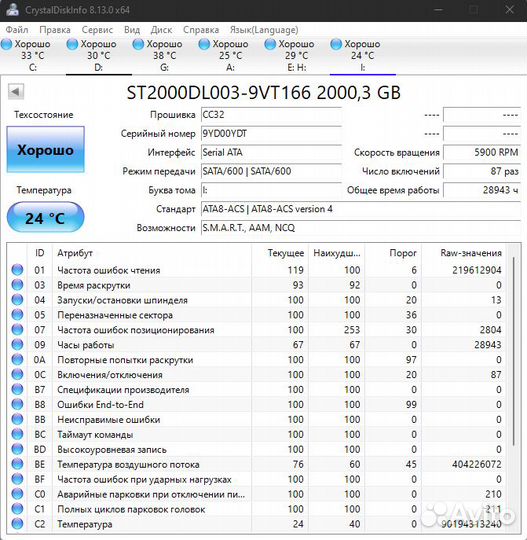Click total work time value 28943 ч
527x540 pixels.
point(482,190)
